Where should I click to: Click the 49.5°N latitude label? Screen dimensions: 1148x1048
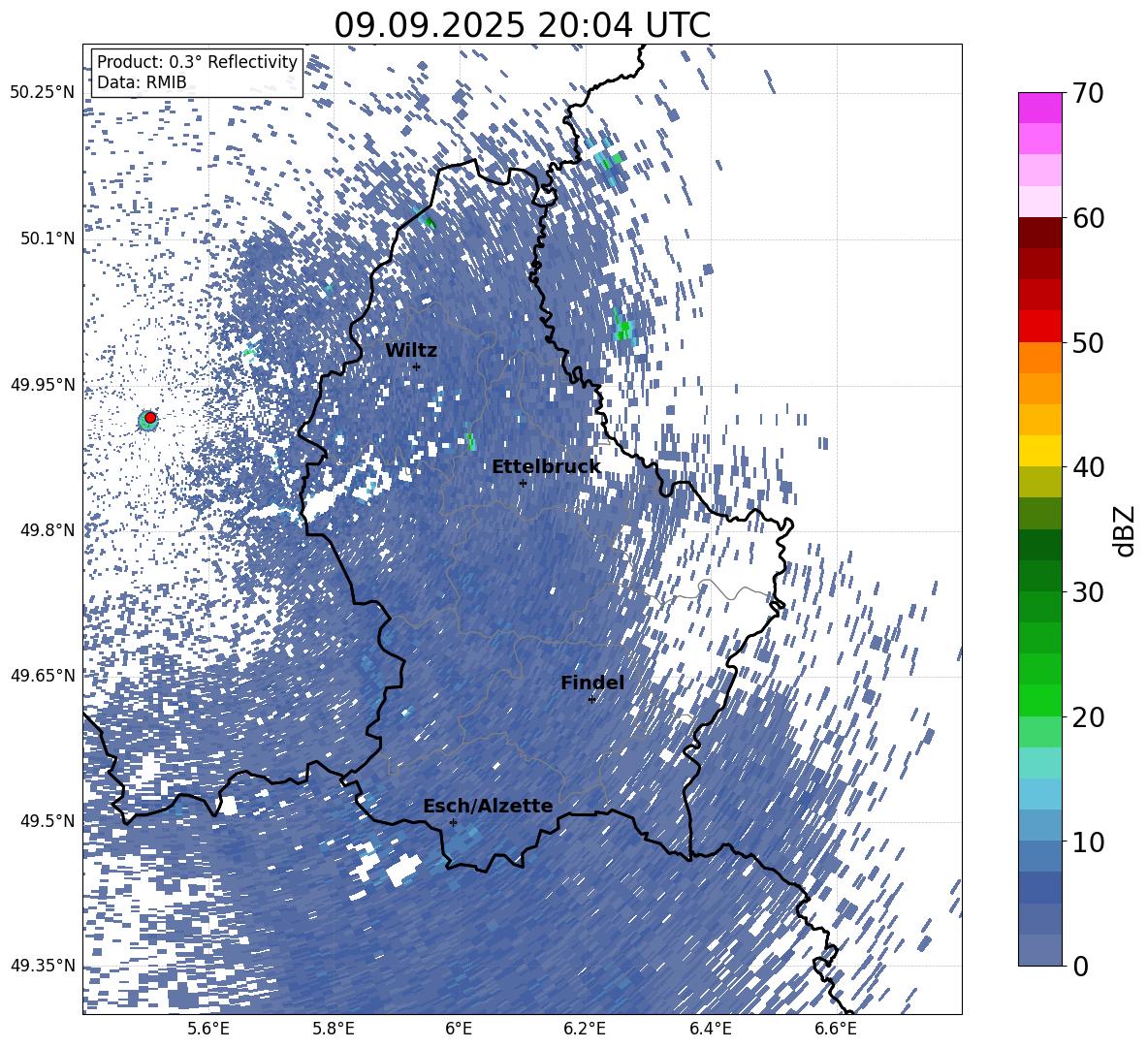(x=48, y=820)
